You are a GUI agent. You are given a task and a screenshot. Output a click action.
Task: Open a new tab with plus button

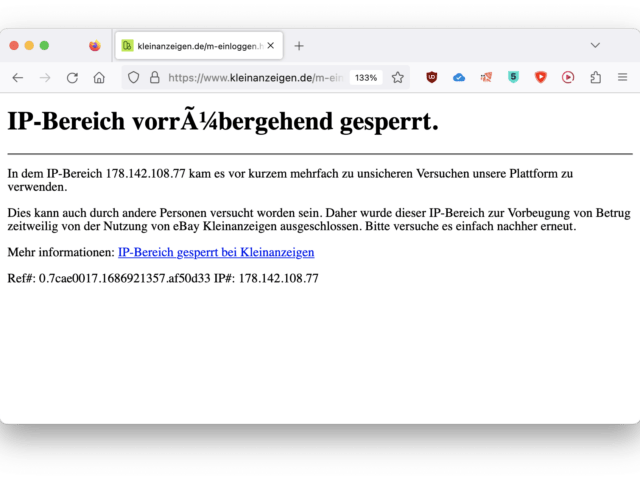coord(299,46)
